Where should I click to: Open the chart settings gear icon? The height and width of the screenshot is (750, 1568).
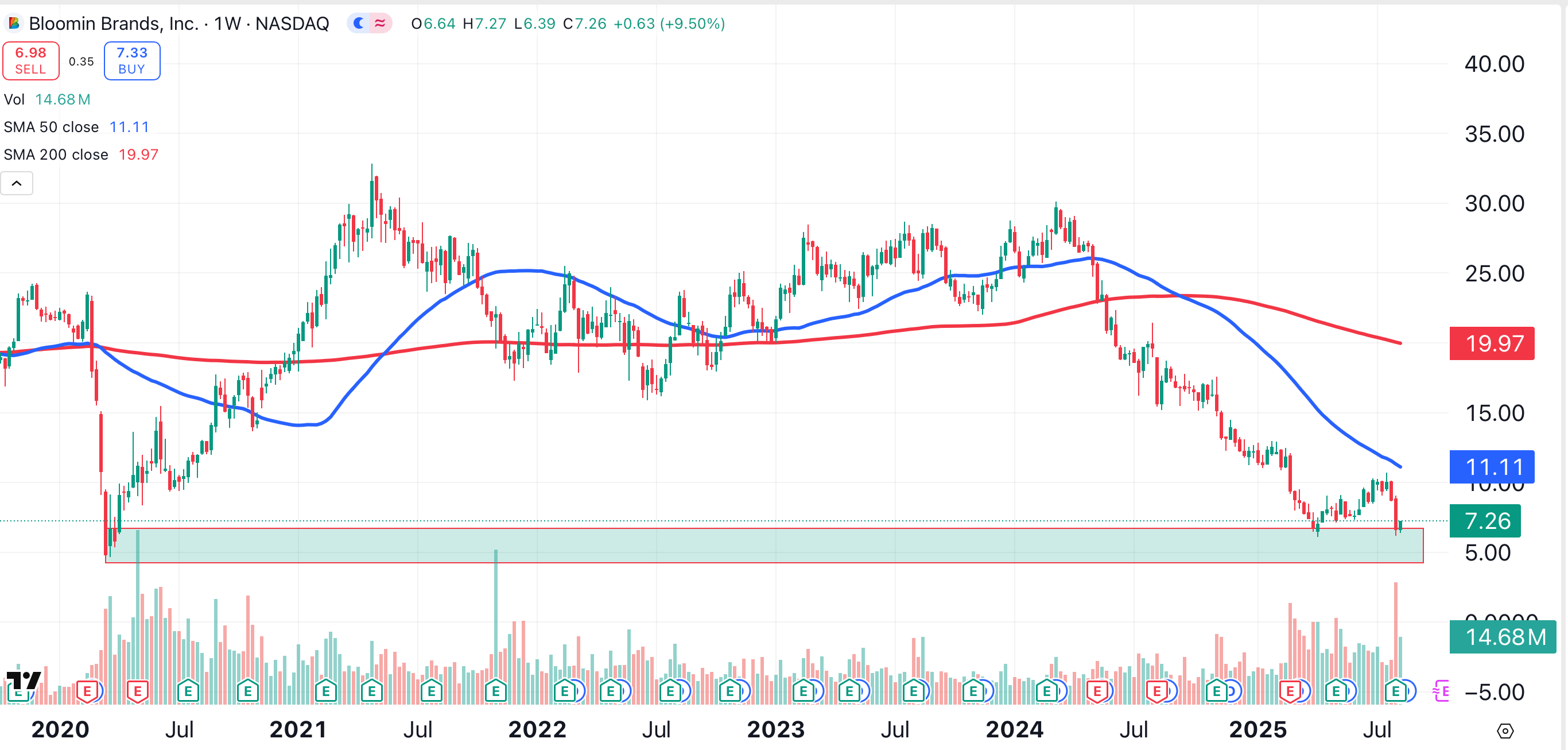click(1505, 730)
